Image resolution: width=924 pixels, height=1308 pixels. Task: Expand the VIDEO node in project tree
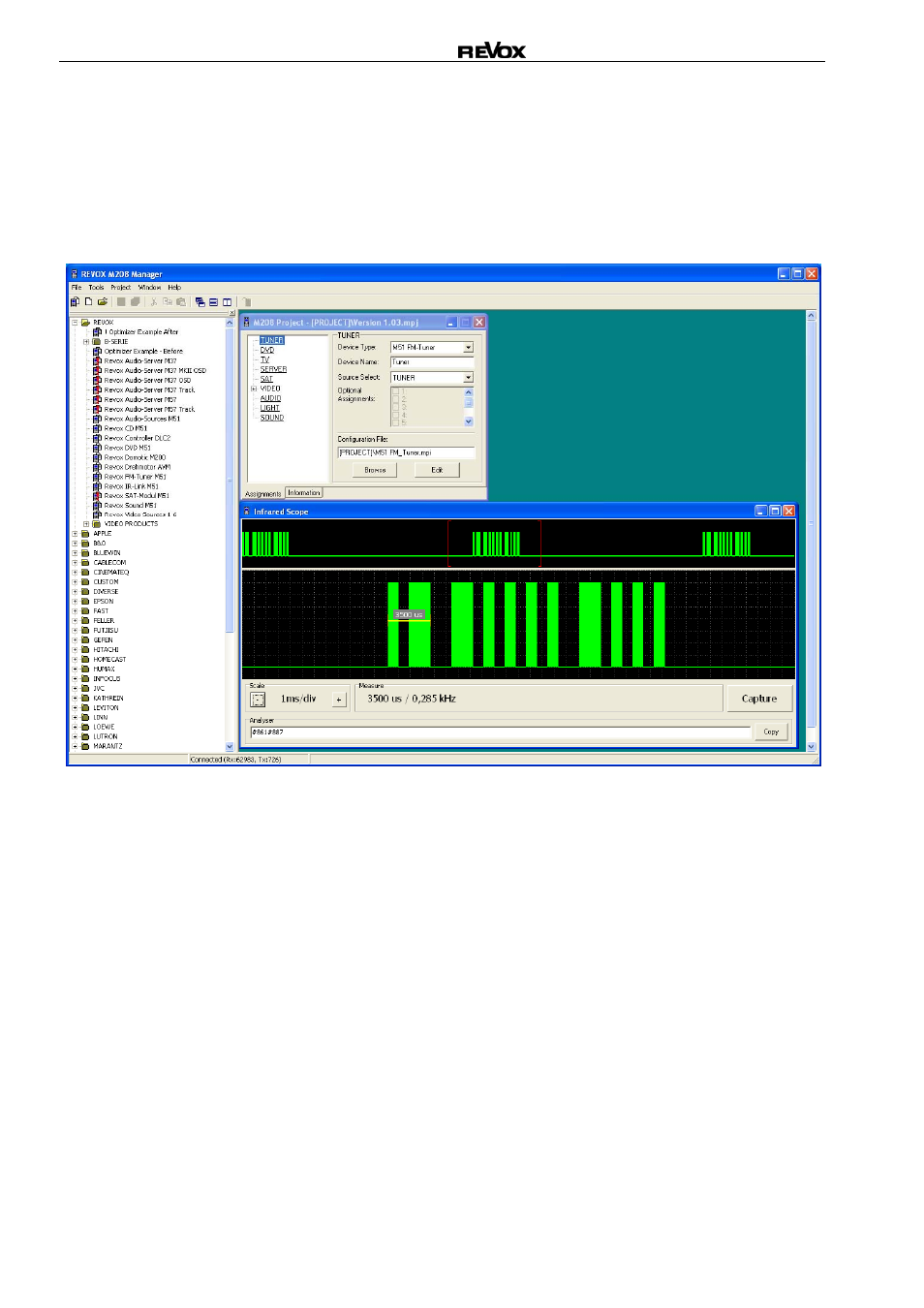(254, 389)
